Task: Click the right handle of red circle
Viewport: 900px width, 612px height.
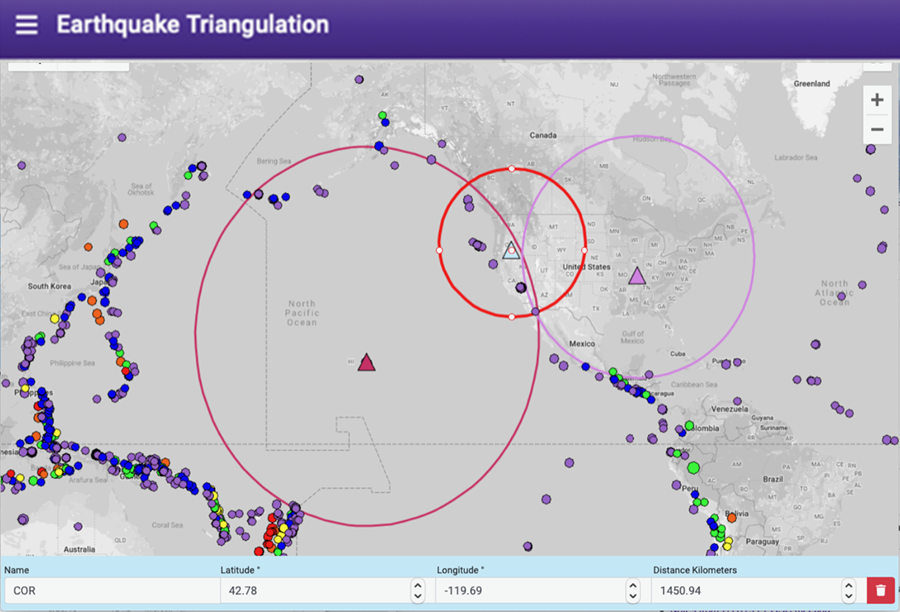Action: (585, 250)
